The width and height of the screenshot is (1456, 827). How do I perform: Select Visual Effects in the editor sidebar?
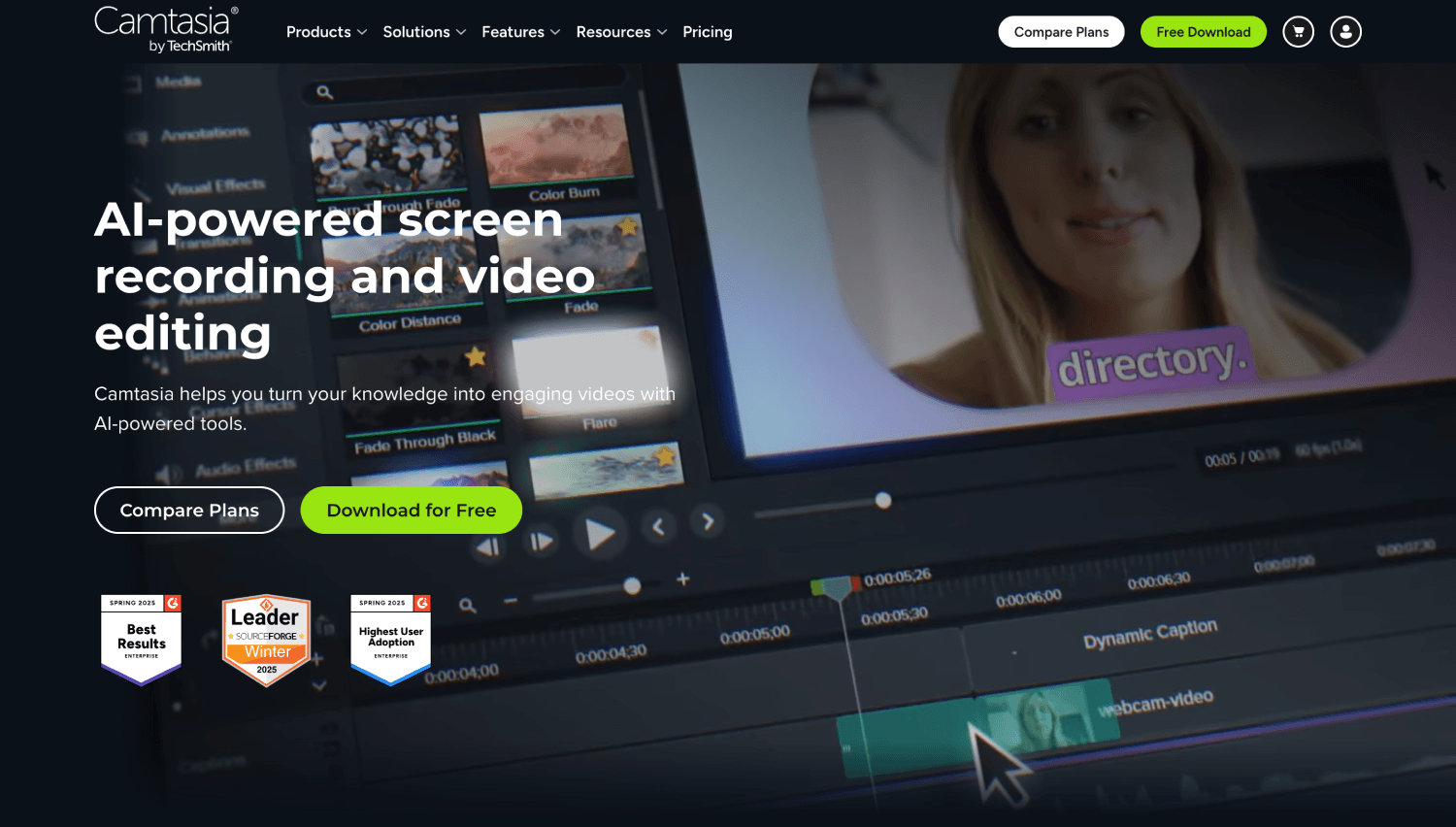(x=215, y=186)
